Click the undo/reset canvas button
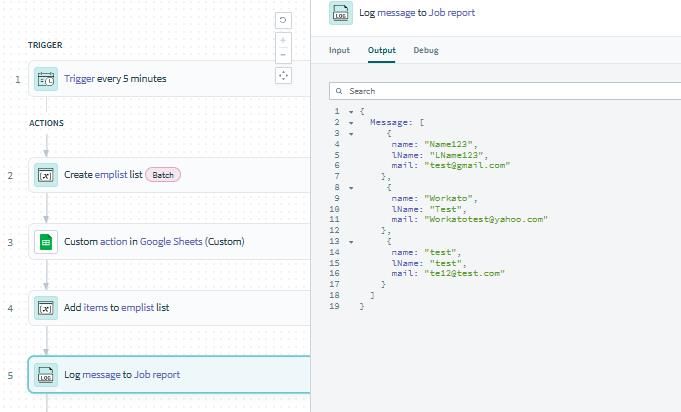The height and width of the screenshot is (412, 681). (x=283, y=20)
